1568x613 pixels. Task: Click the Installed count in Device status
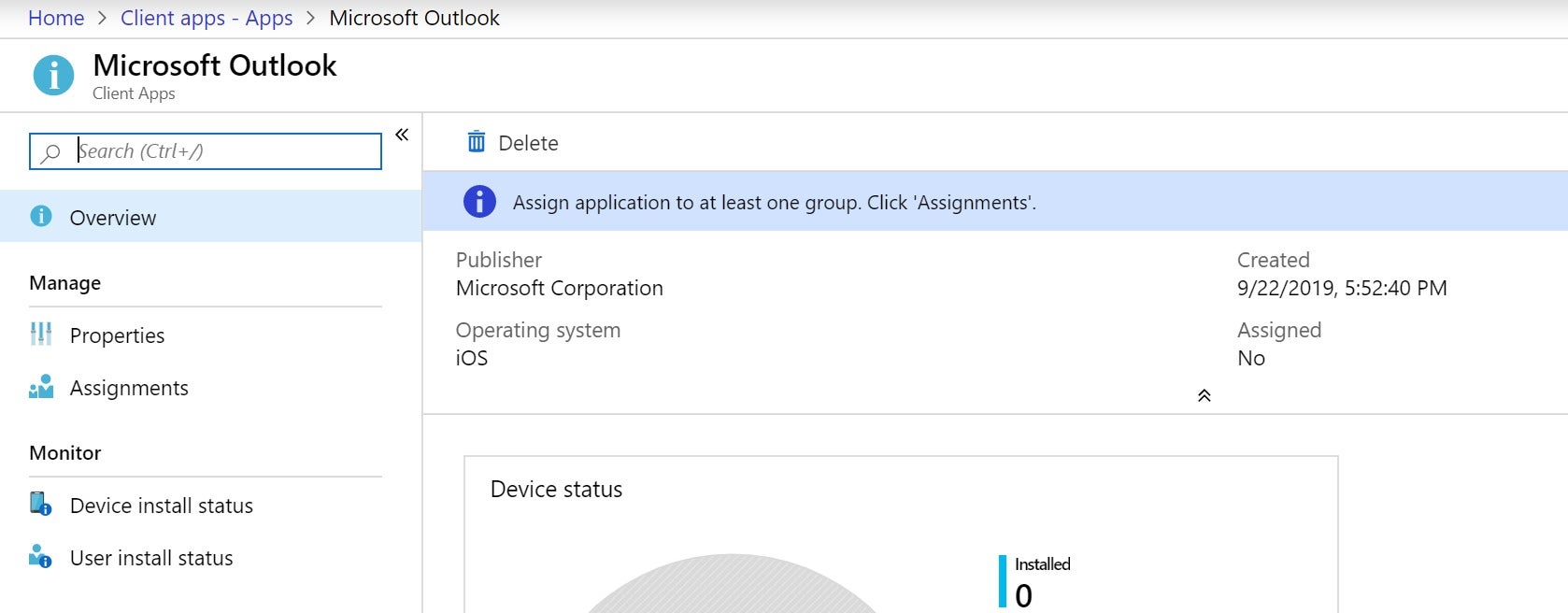coord(1024,596)
